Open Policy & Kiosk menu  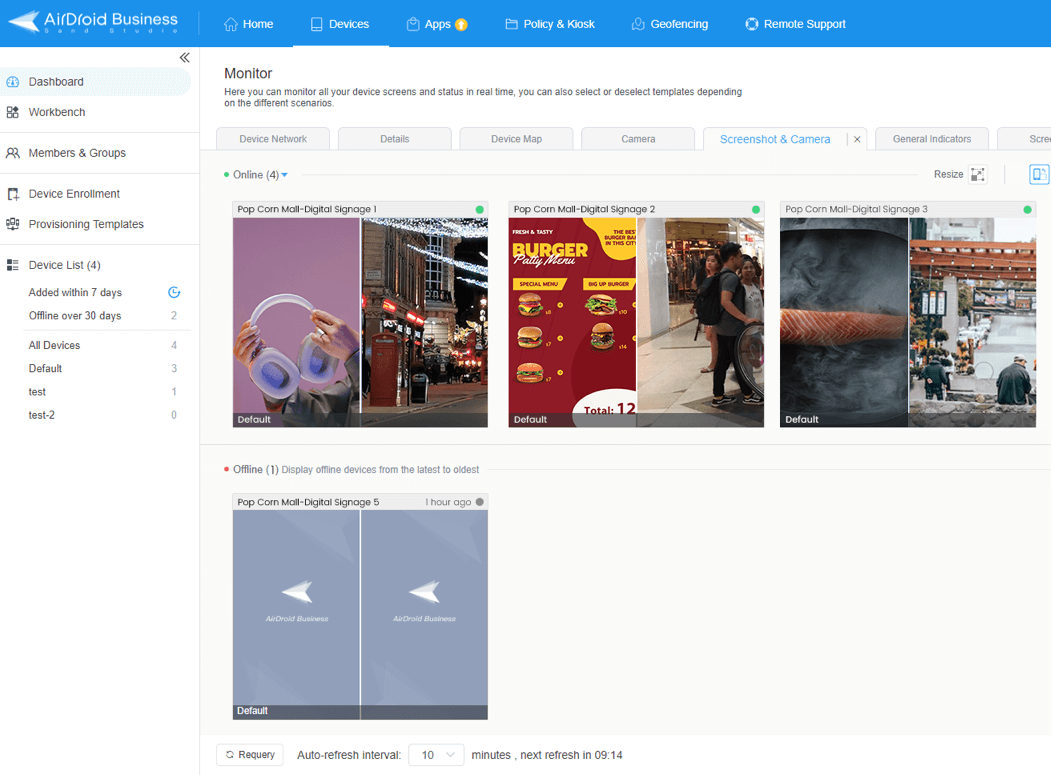[550, 24]
